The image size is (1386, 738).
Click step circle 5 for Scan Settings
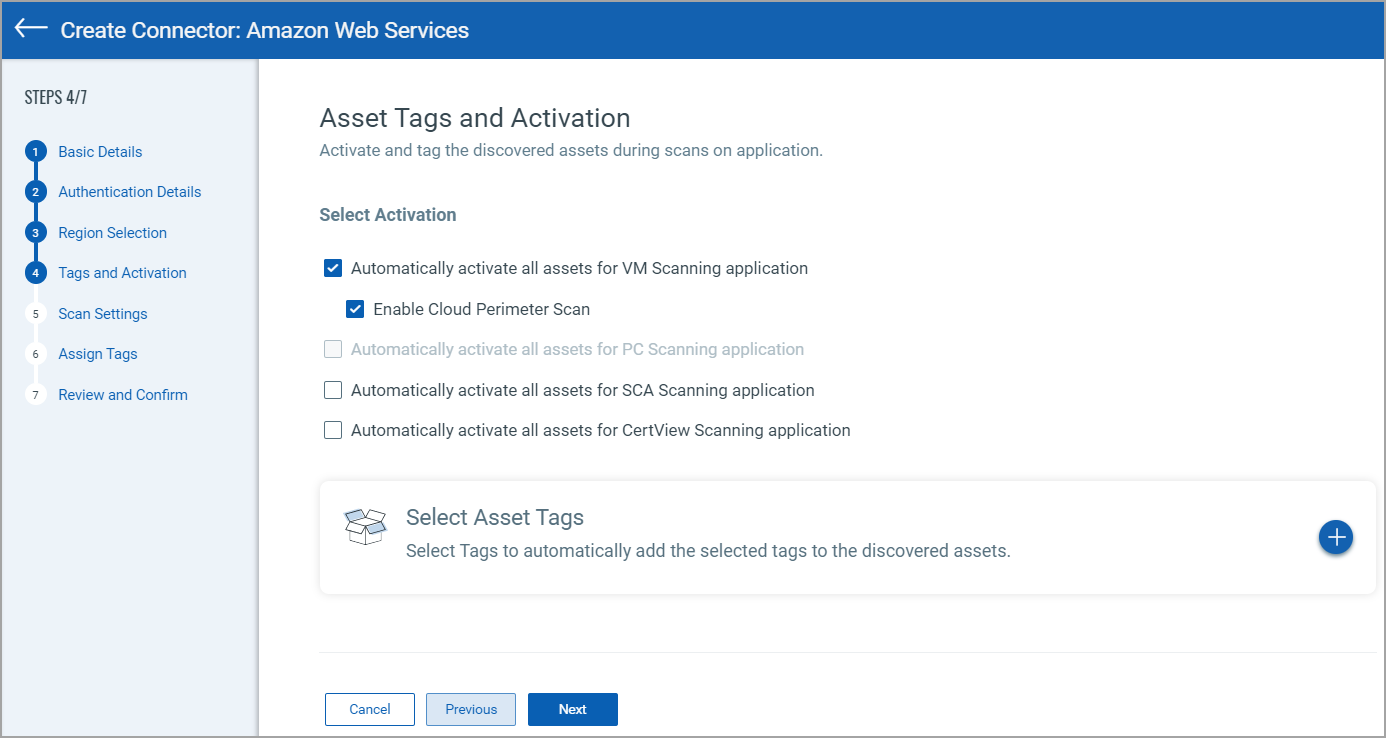coord(35,313)
